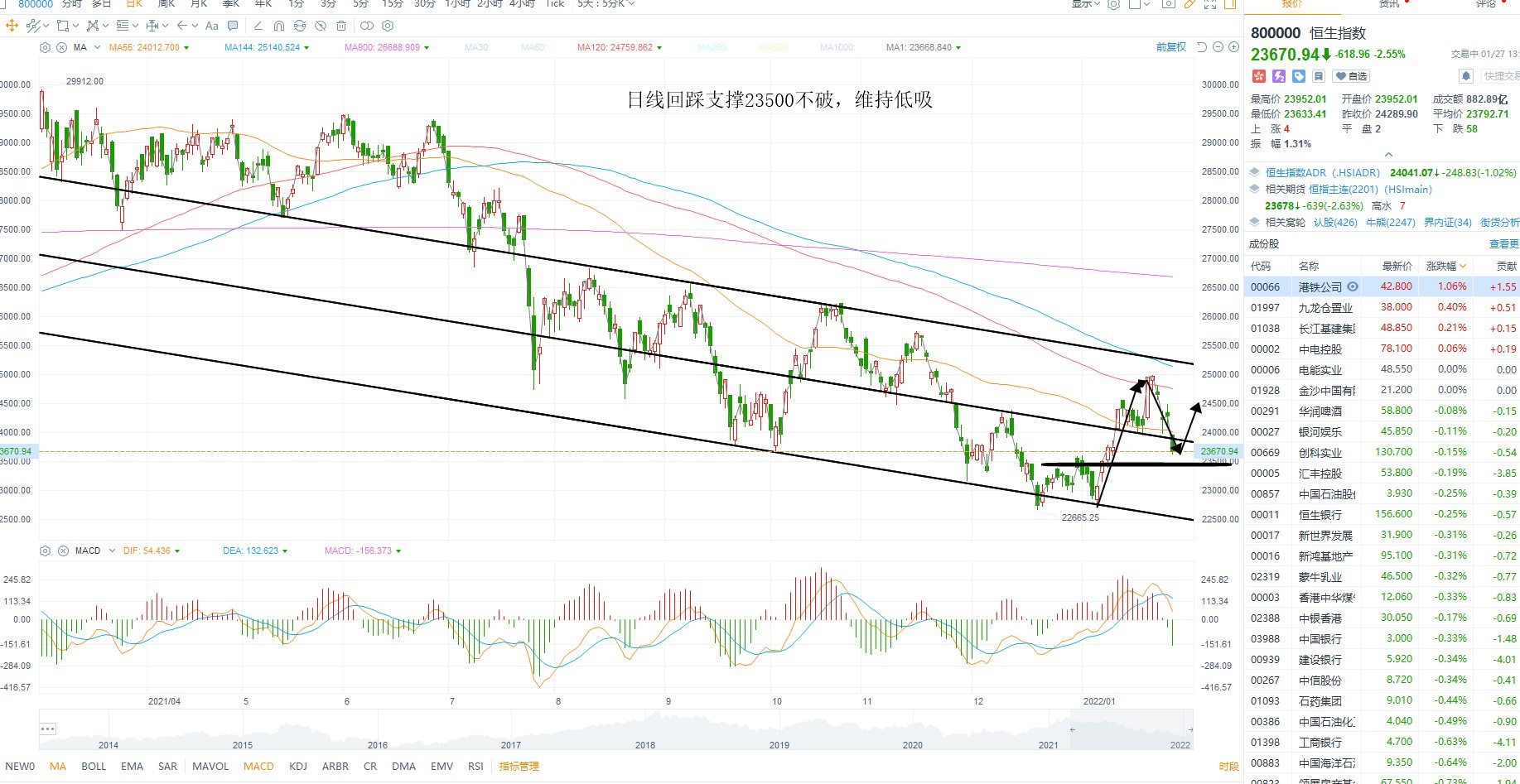Screen dimensions: 1520x784
Task: Toggle hide all drawings eye icon
Action: point(321,26)
